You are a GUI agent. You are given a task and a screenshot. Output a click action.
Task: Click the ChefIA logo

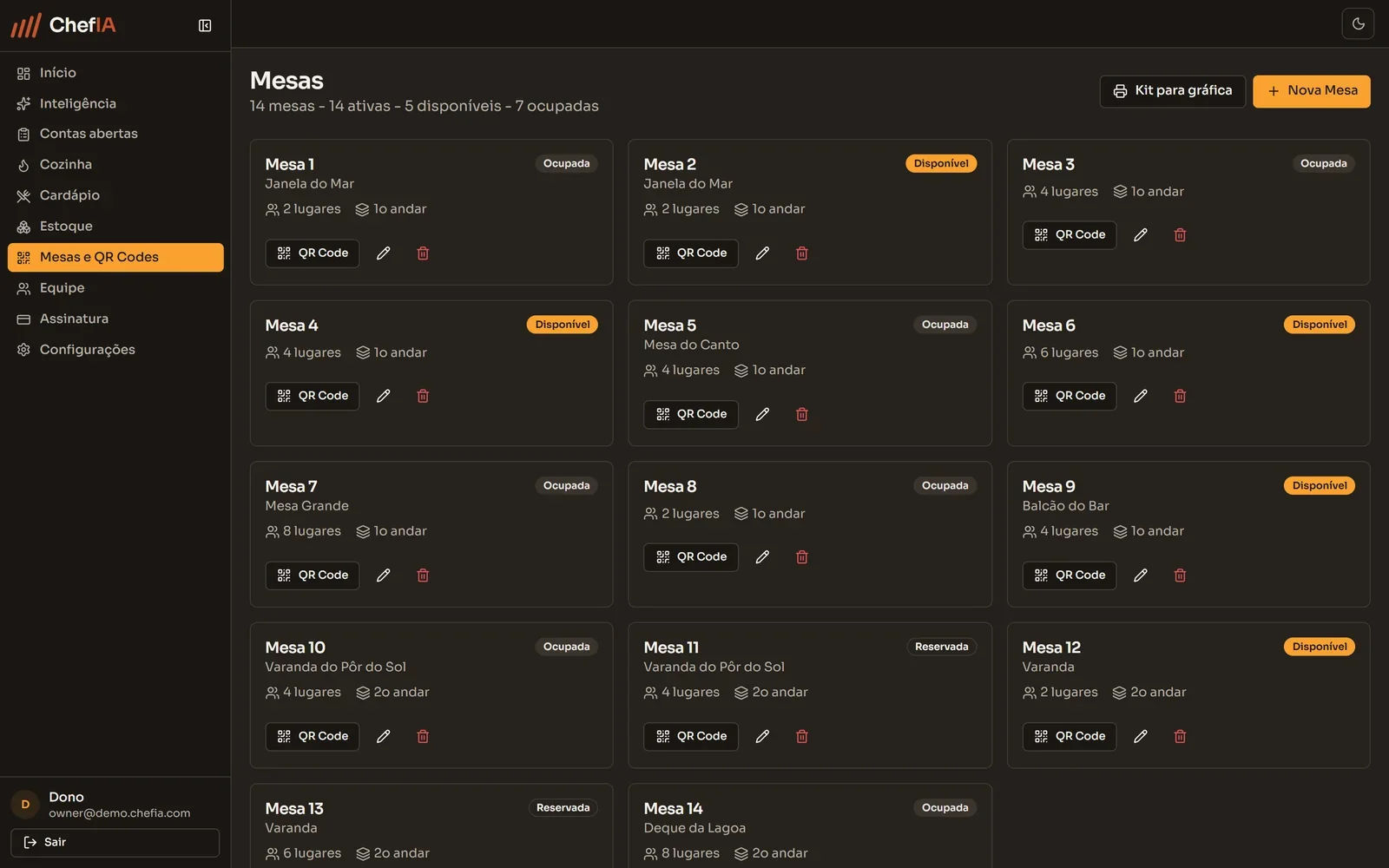63,25
